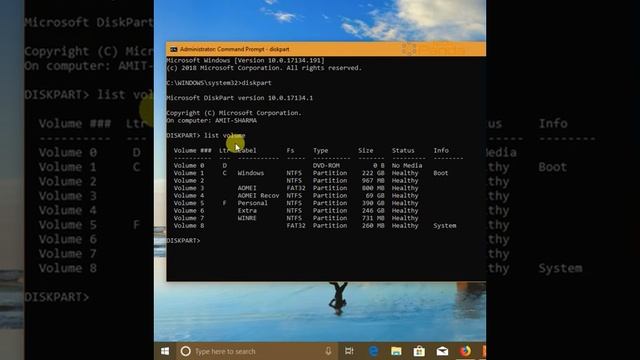
Task: Click the 'list volume' command text
Action: coord(224,136)
